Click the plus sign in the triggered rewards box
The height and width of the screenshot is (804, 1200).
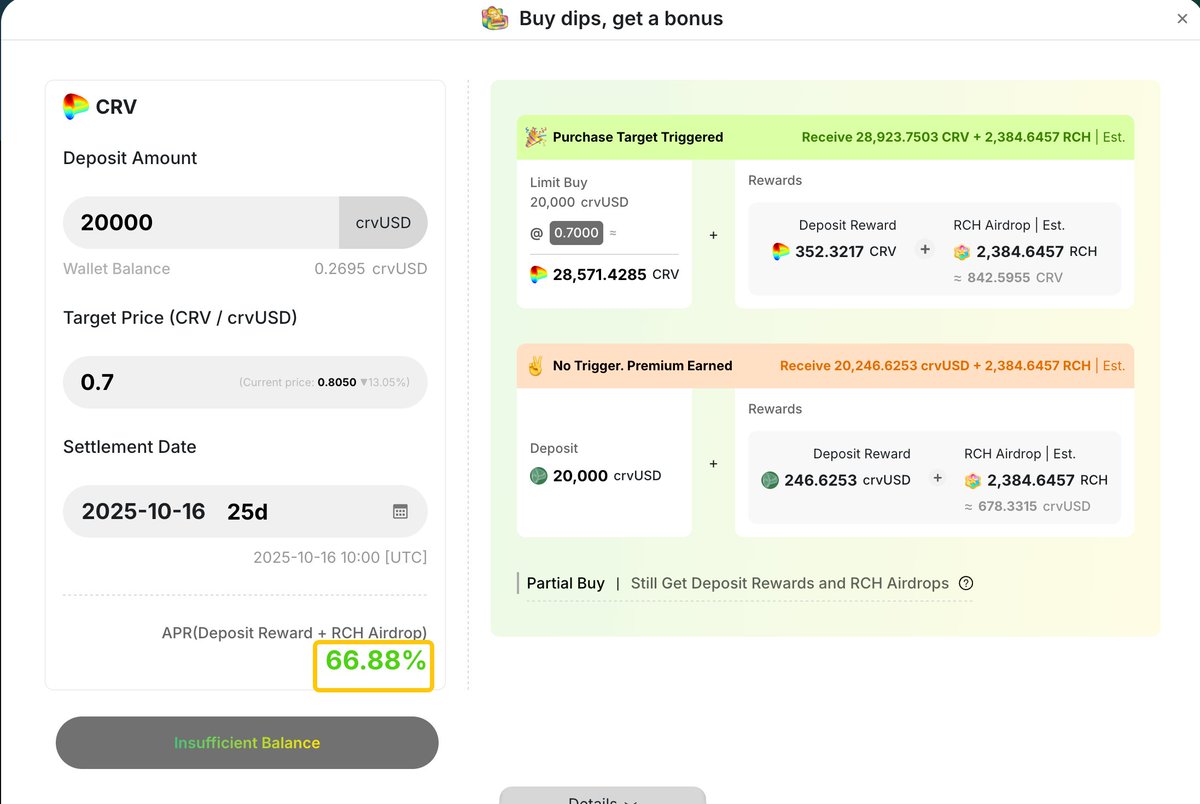tap(925, 250)
